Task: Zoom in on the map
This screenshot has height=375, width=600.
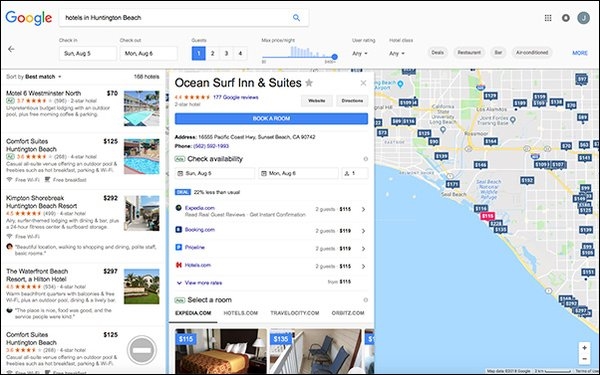Action: point(584,348)
